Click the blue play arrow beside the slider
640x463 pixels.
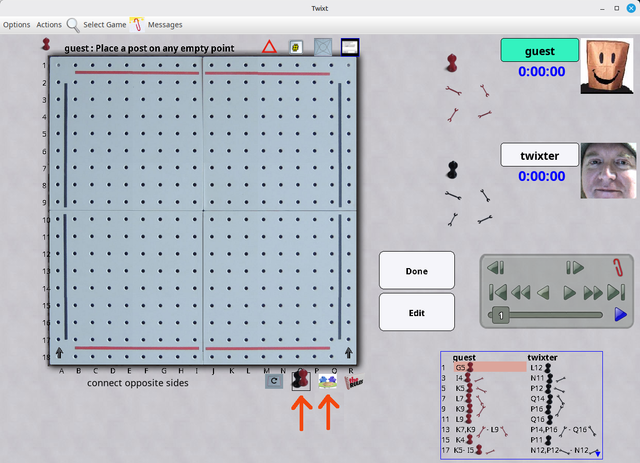620,314
